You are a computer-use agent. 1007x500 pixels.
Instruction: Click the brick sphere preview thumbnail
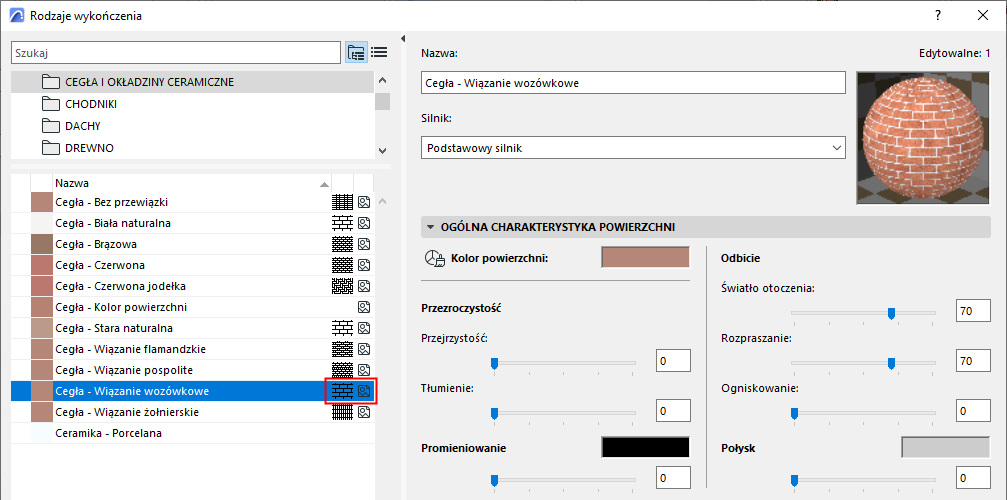[923, 138]
